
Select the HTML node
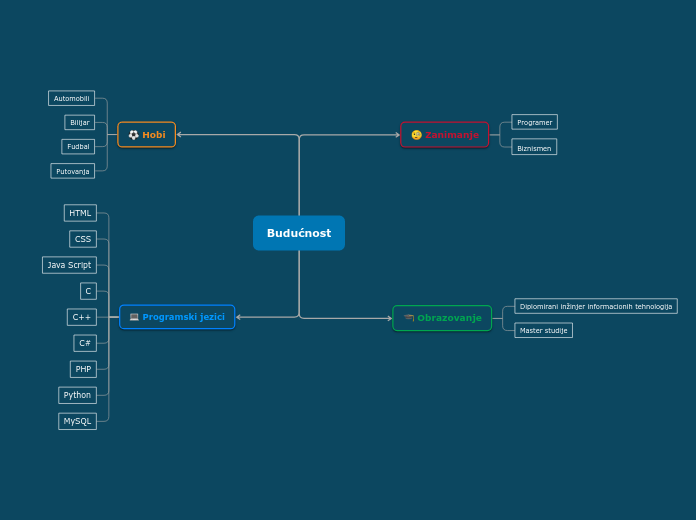(80, 213)
